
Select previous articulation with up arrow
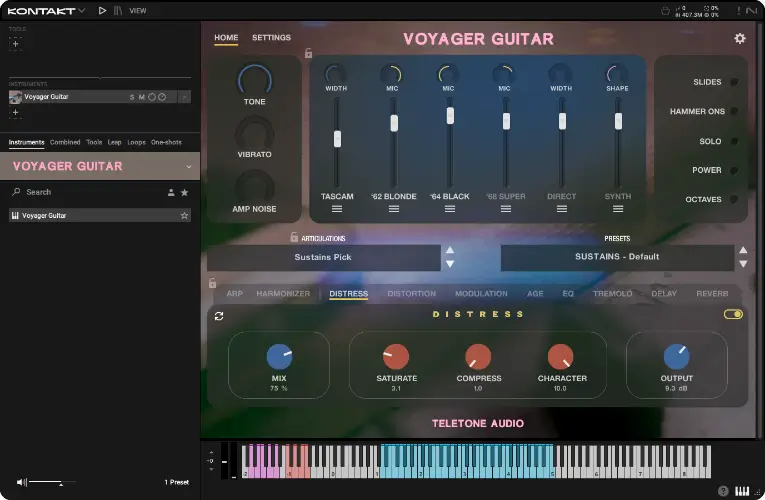tap(450, 250)
